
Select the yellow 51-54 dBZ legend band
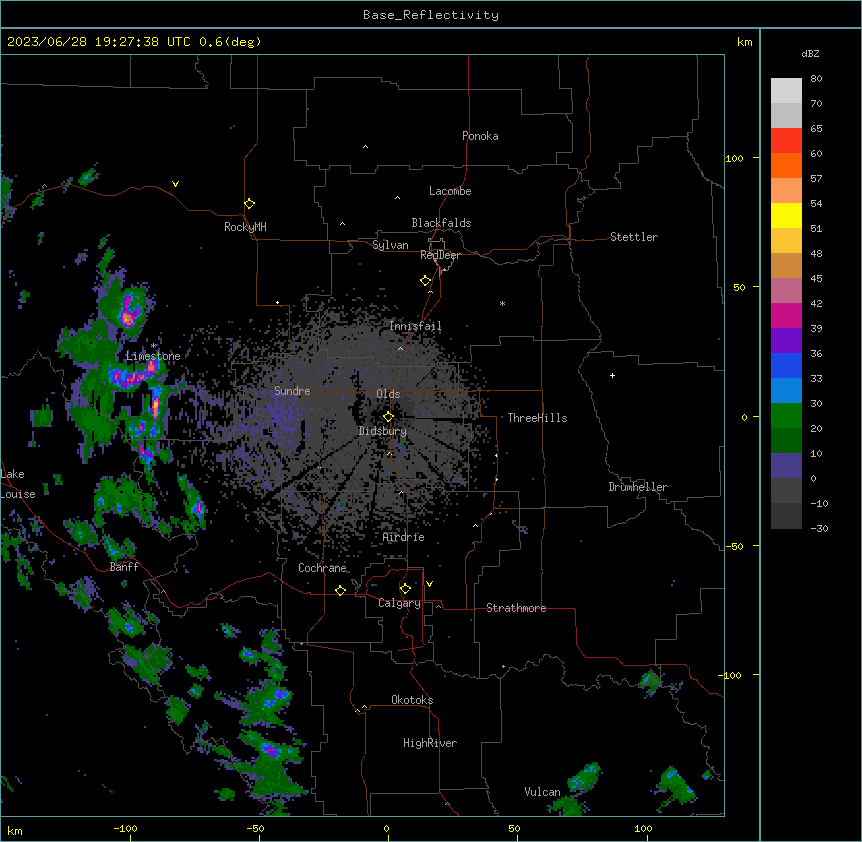(786, 215)
